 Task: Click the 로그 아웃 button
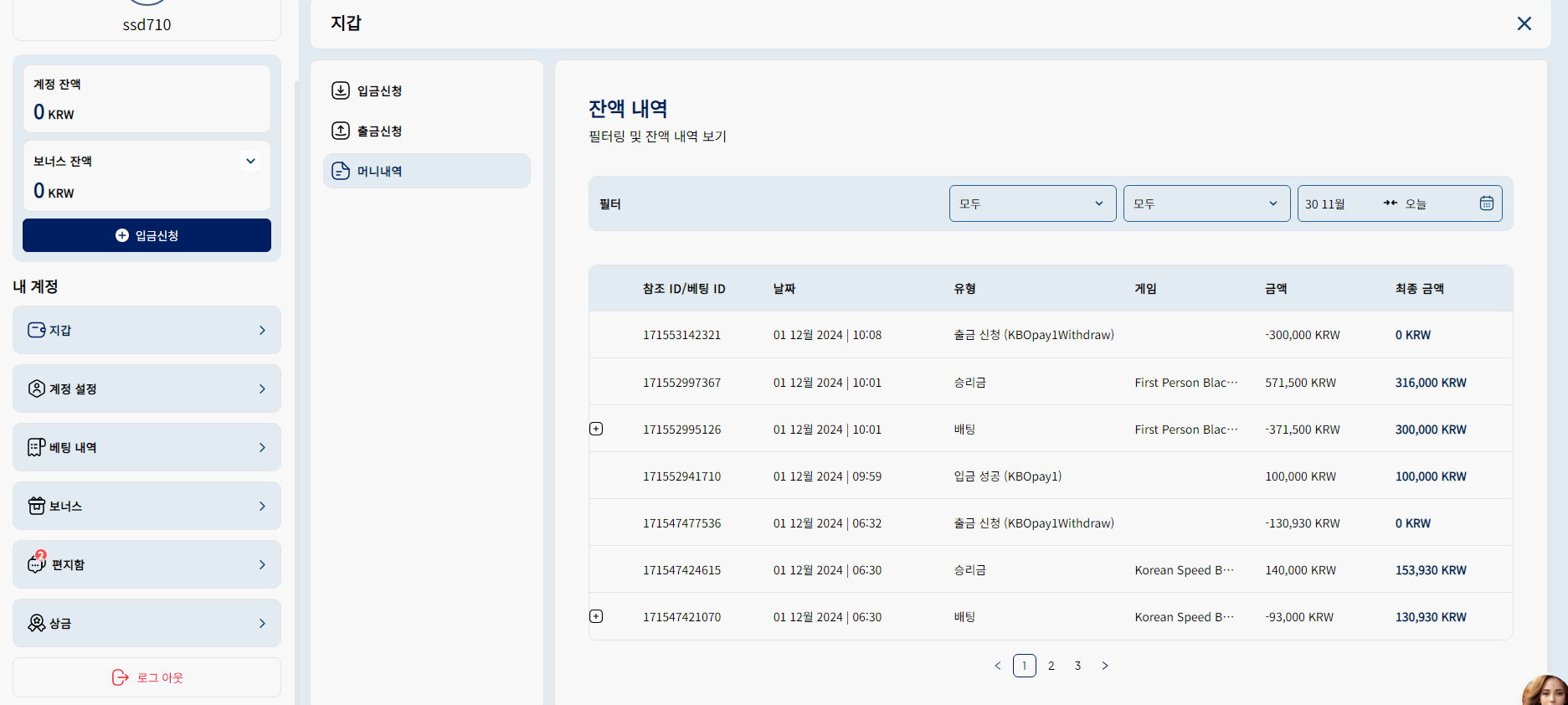[147, 677]
